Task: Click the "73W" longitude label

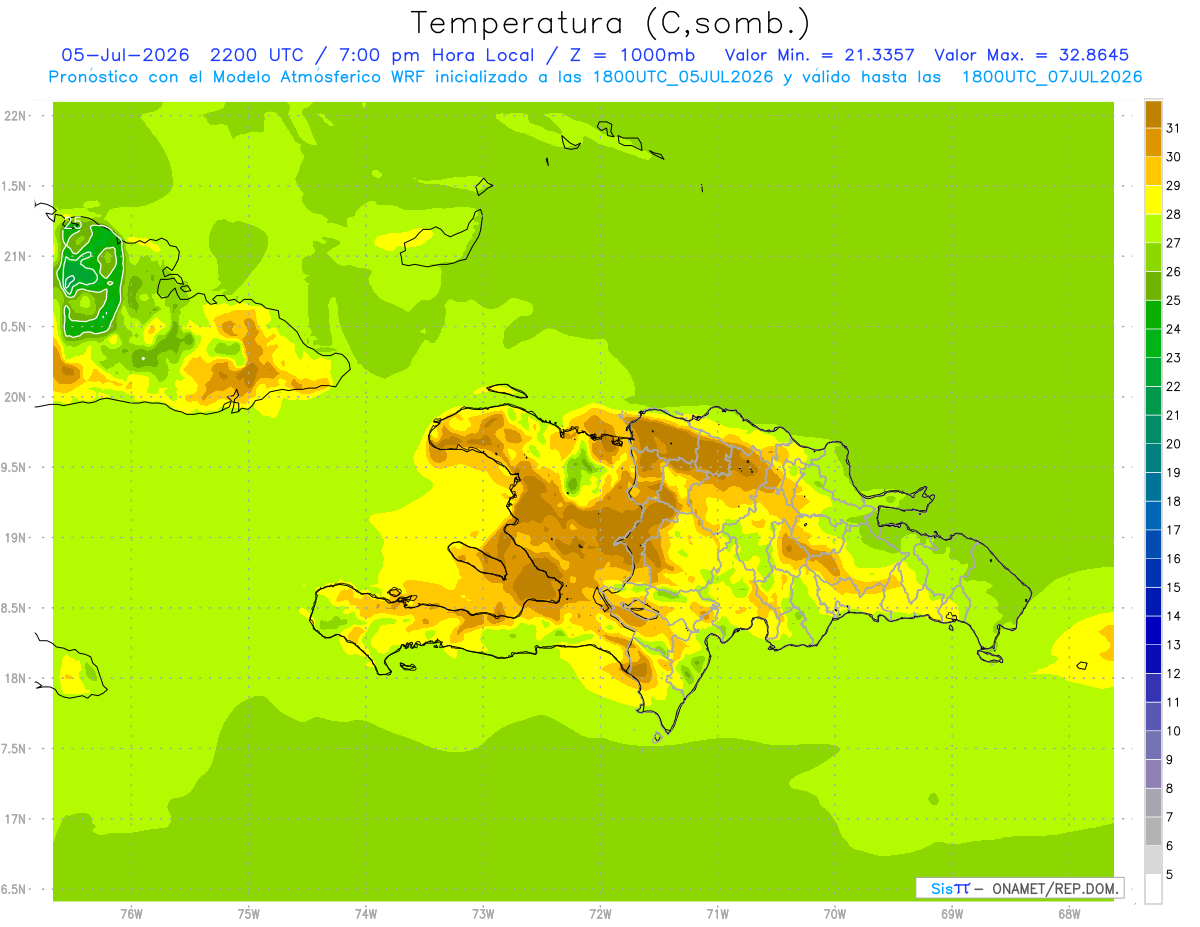Action: 483,913
